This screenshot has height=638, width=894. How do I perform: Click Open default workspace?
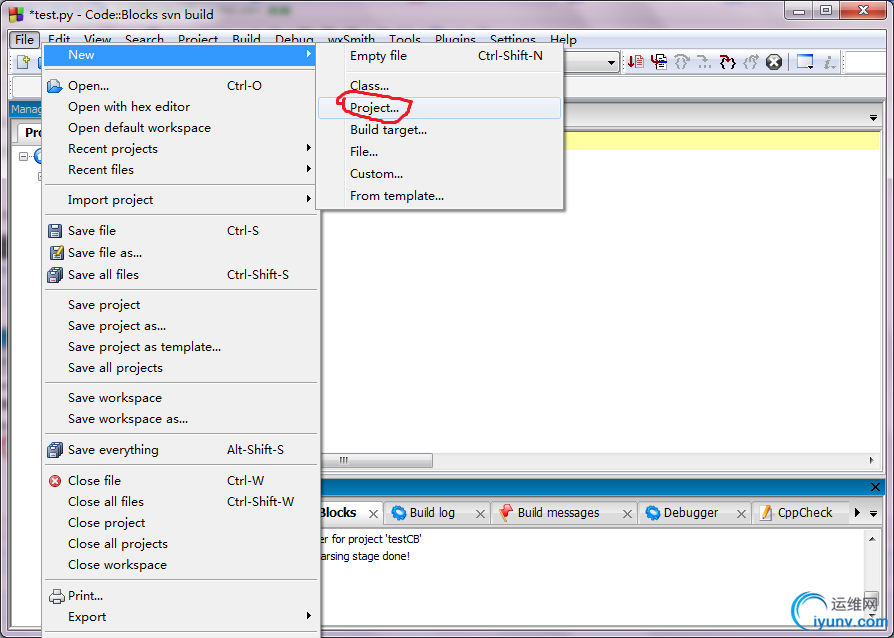[x=180, y=128]
